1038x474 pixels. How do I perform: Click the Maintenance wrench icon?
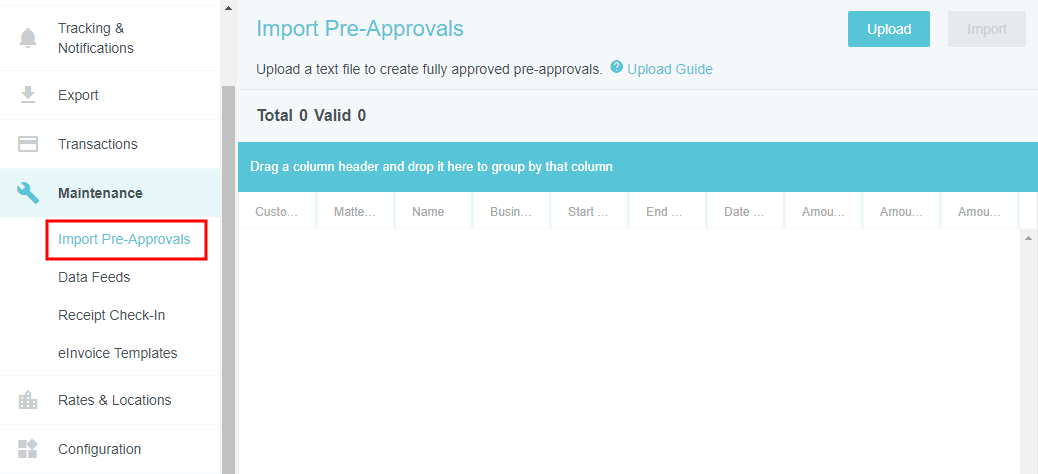coord(28,193)
